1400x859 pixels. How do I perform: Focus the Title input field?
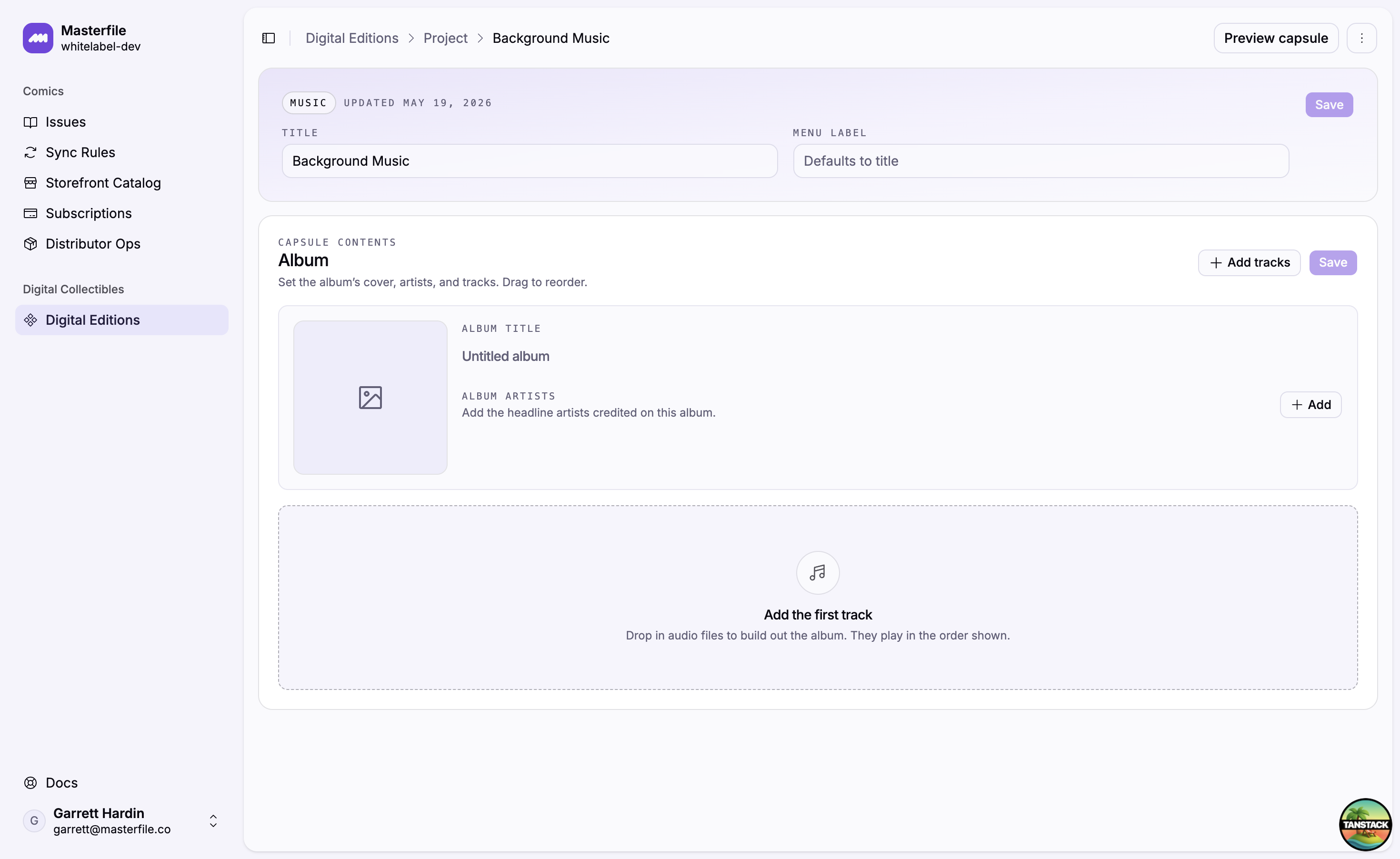pos(530,161)
